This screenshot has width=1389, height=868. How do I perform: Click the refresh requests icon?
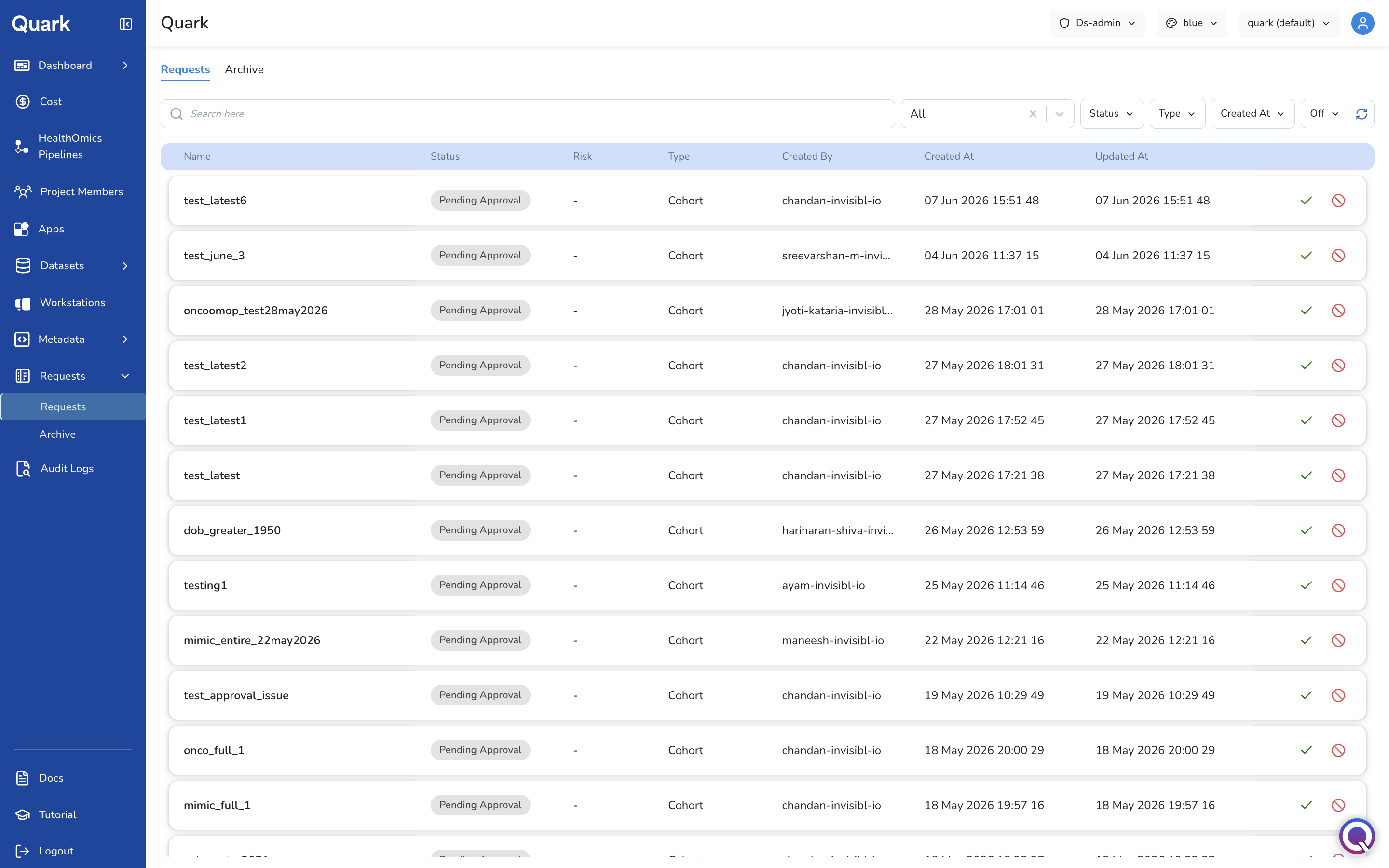pos(1362,114)
